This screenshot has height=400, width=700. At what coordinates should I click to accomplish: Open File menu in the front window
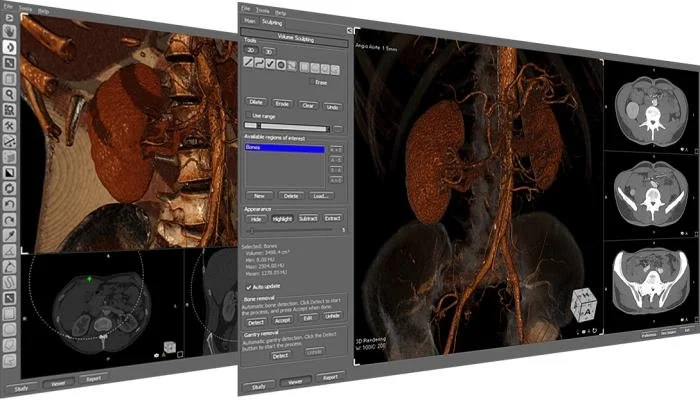click(x=246, y=8)
